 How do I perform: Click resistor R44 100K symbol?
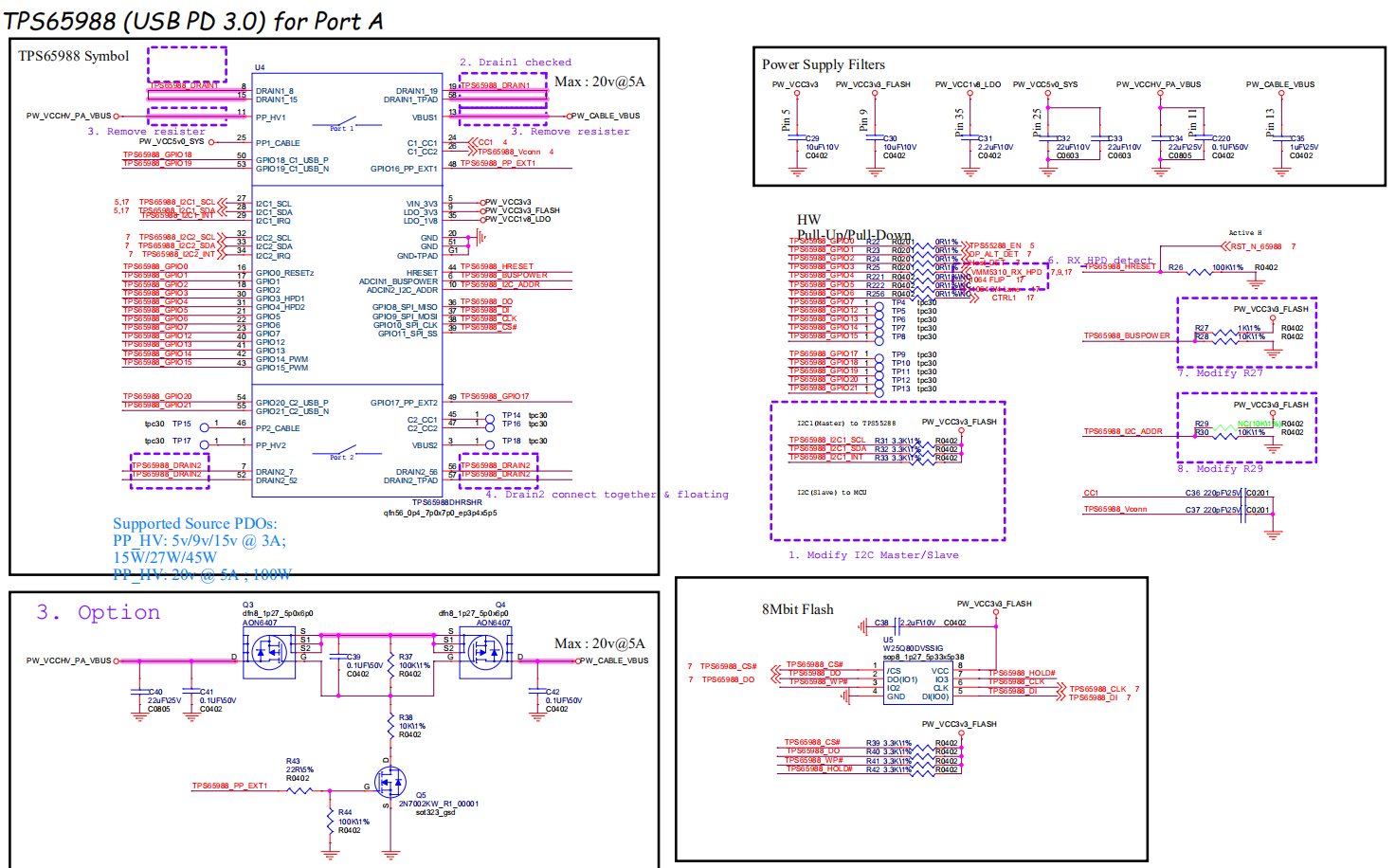tap(330, 820)
